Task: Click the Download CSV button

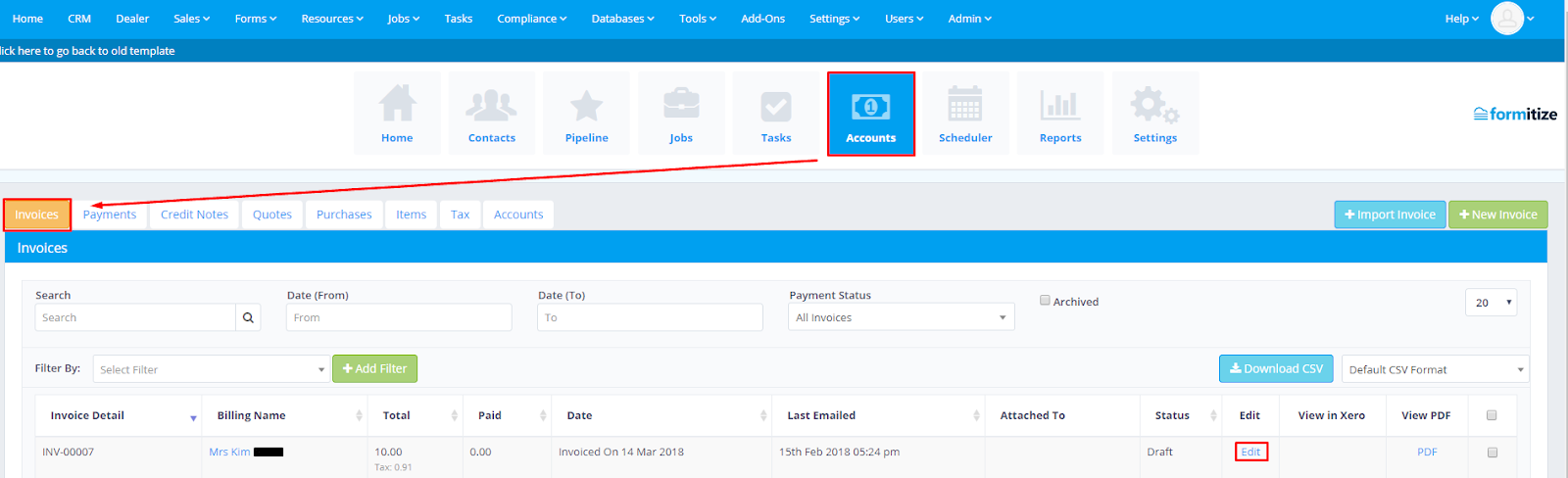Action: coord(1276,368)
